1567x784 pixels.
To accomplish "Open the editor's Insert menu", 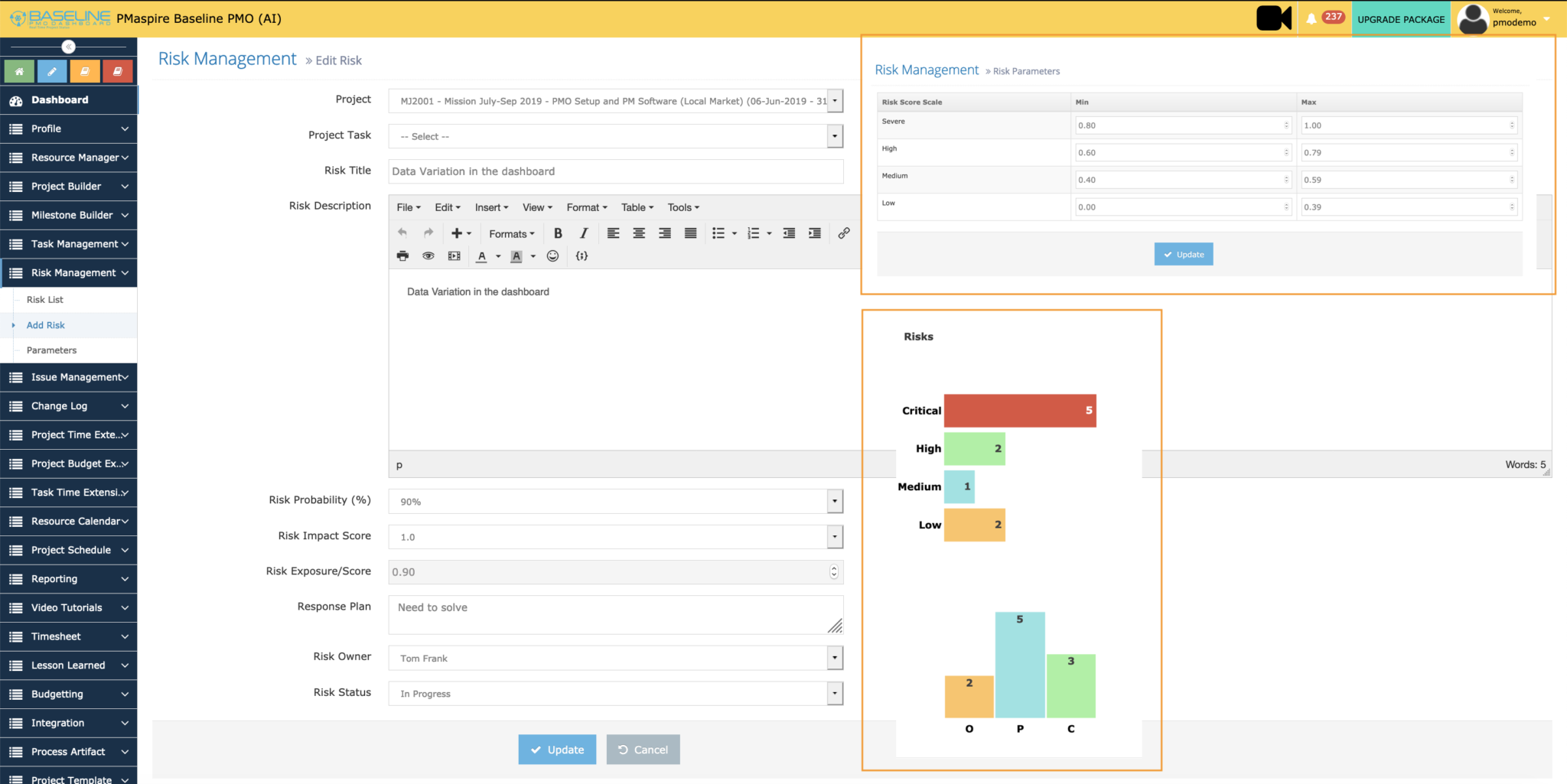I will pos(491,207).
